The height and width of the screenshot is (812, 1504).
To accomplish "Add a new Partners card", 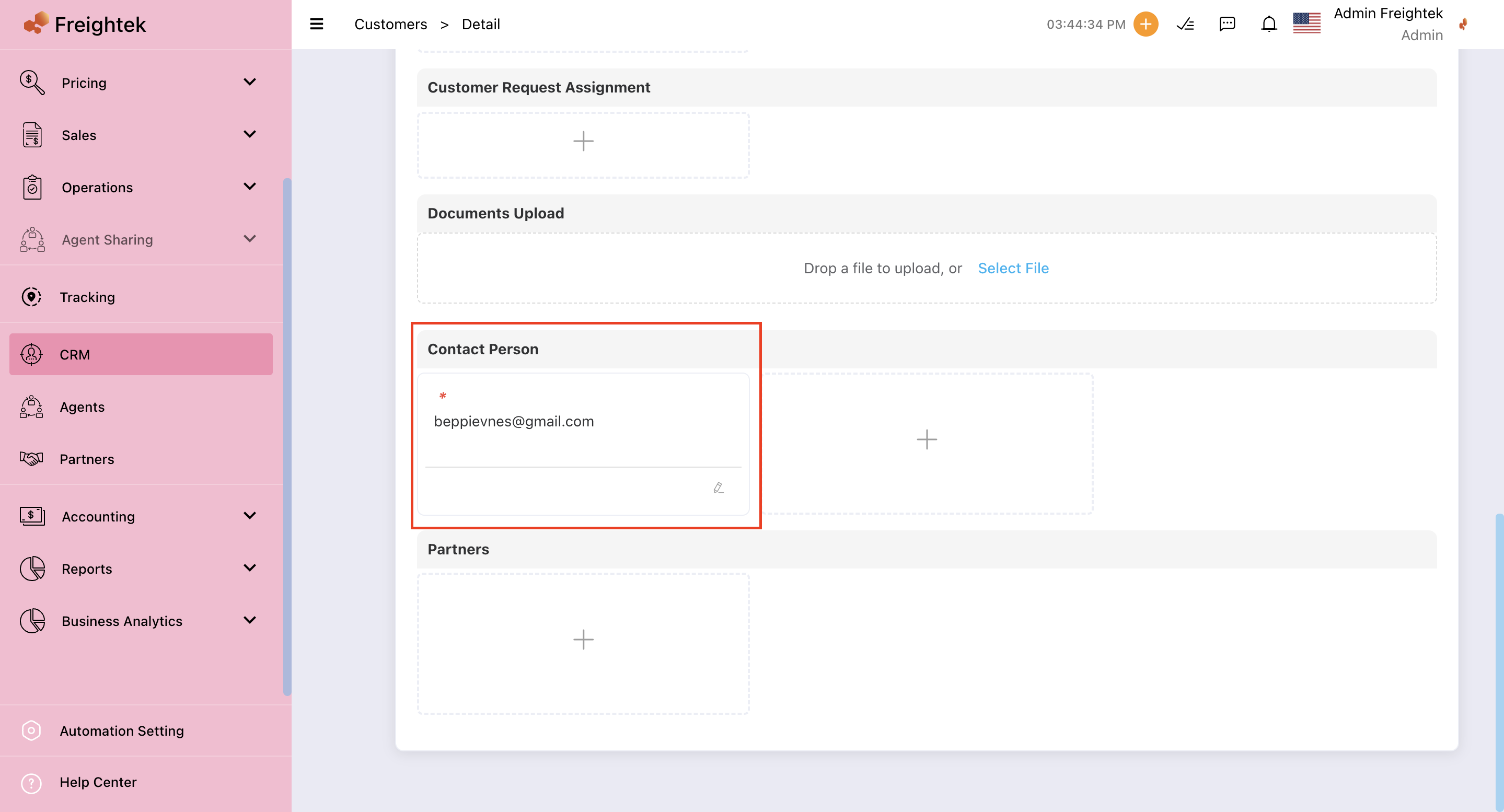I will [583, 639].
